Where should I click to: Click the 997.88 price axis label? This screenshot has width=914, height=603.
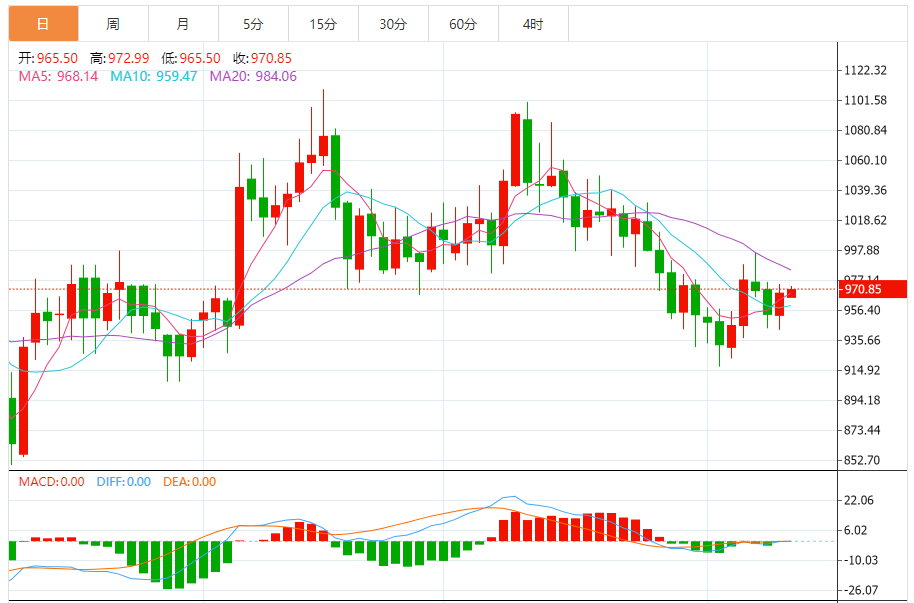point(862,250)
